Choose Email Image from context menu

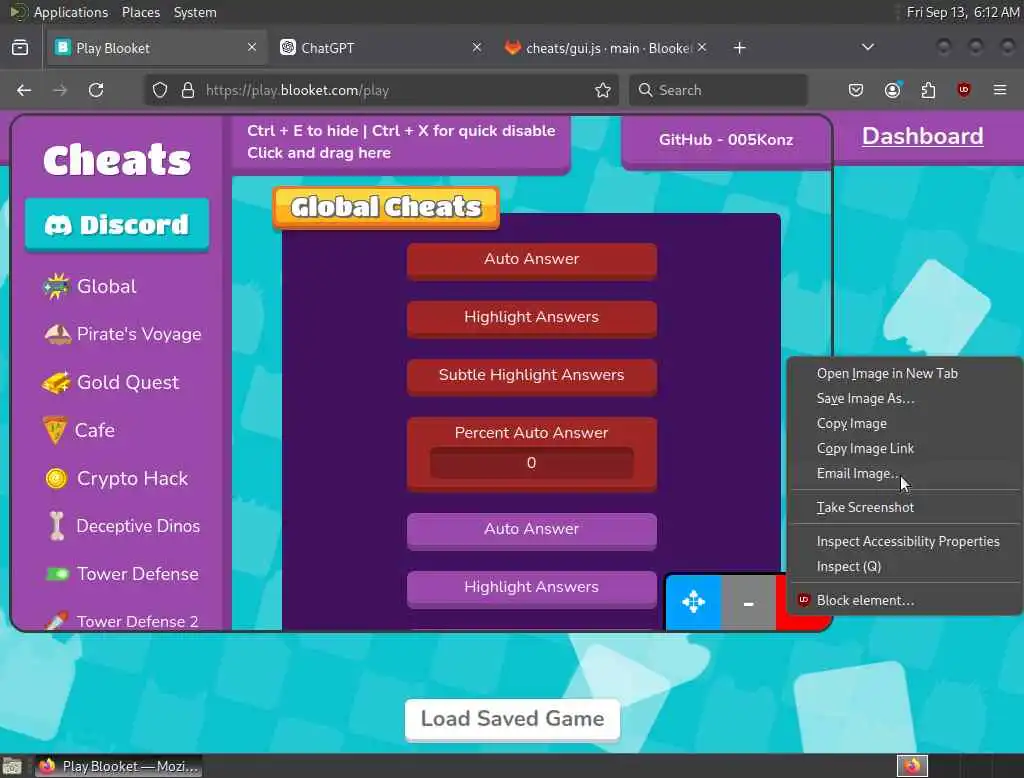coord(904,474)
